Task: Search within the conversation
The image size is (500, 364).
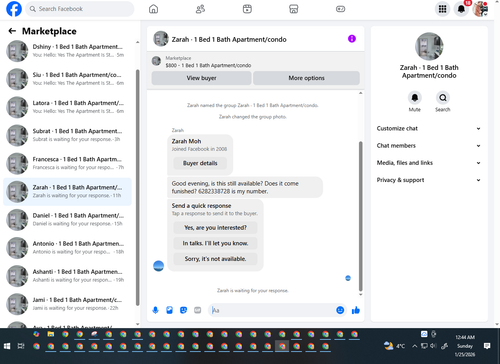Action: (443, 98)
